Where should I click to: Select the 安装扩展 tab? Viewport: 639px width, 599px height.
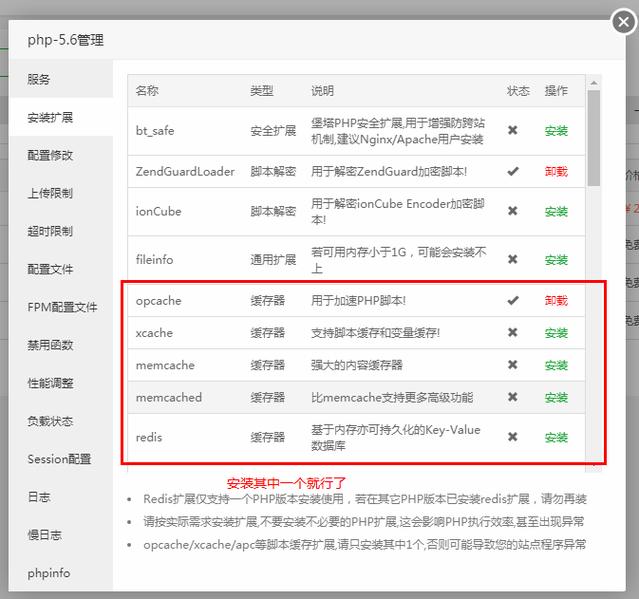pos(61,117)
